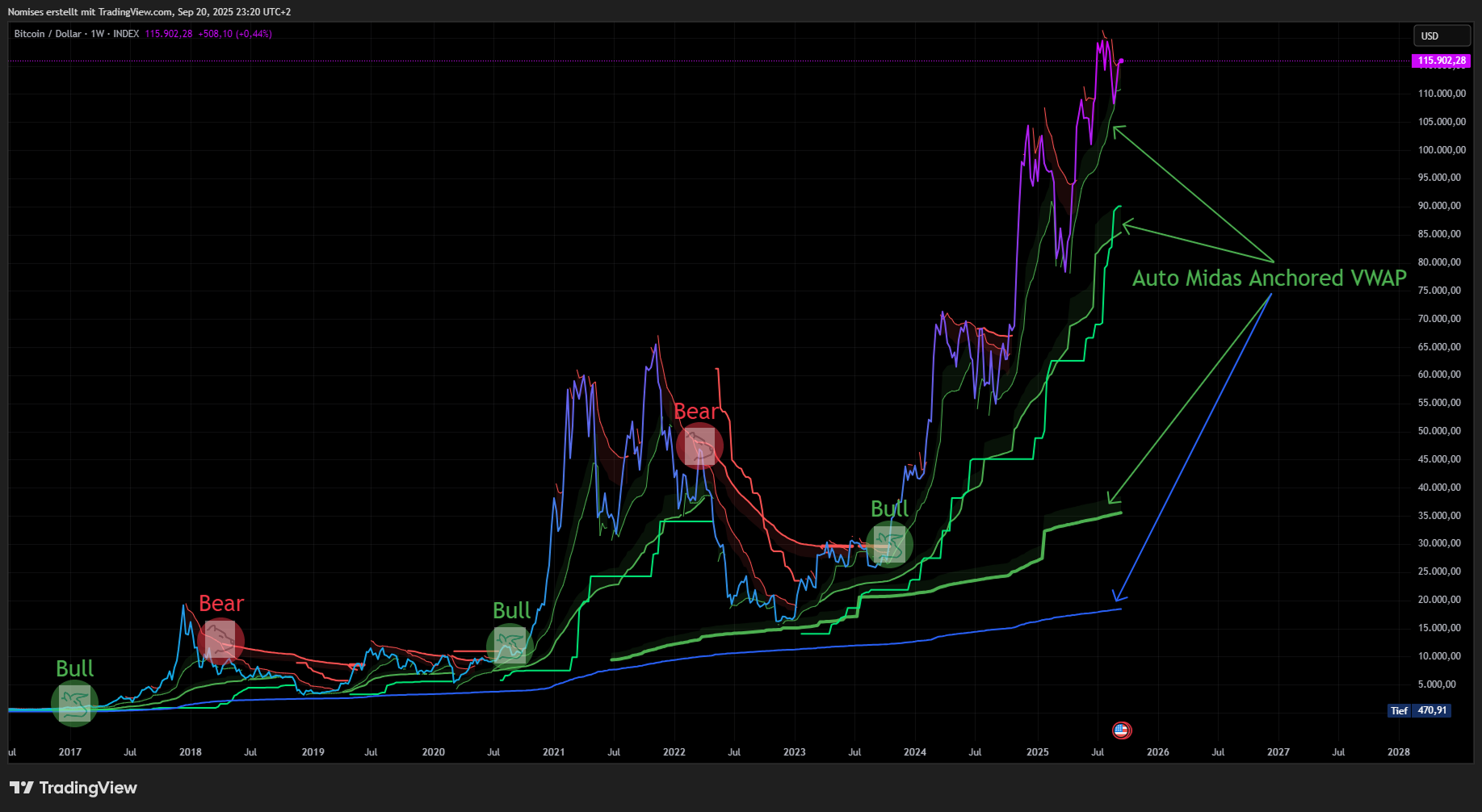1482x812 pixels.
Task: Select the Auto Midas Anchored VWAP text
Action: 1269,278
